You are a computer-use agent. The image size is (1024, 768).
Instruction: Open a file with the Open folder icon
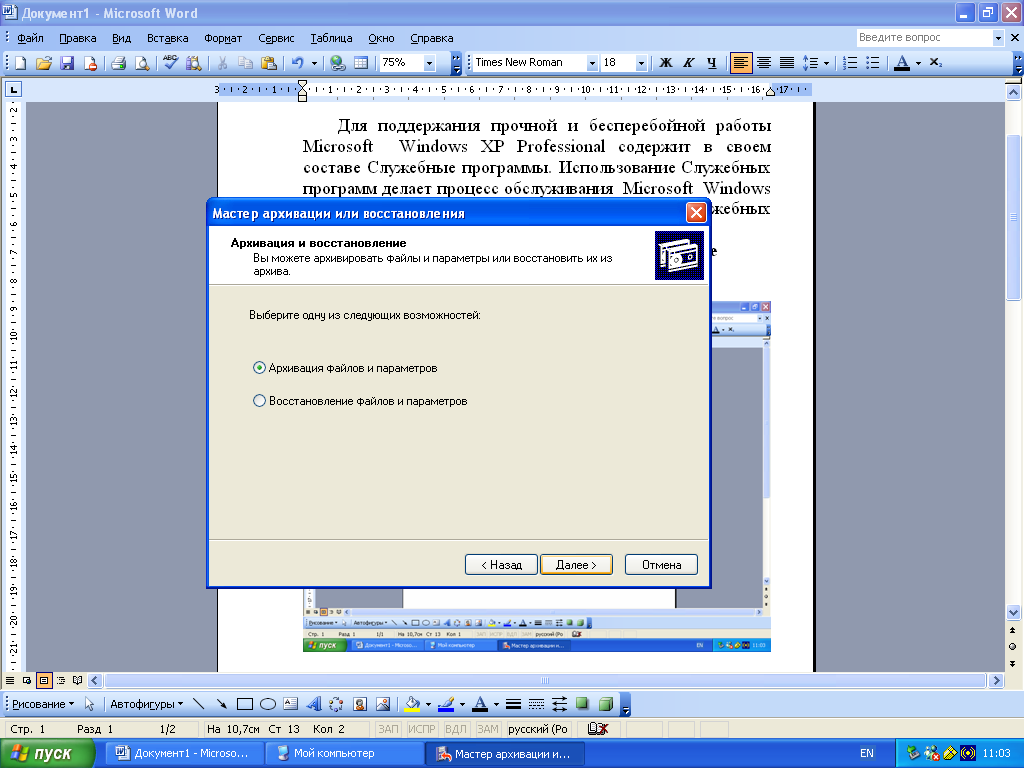[44, 63]
